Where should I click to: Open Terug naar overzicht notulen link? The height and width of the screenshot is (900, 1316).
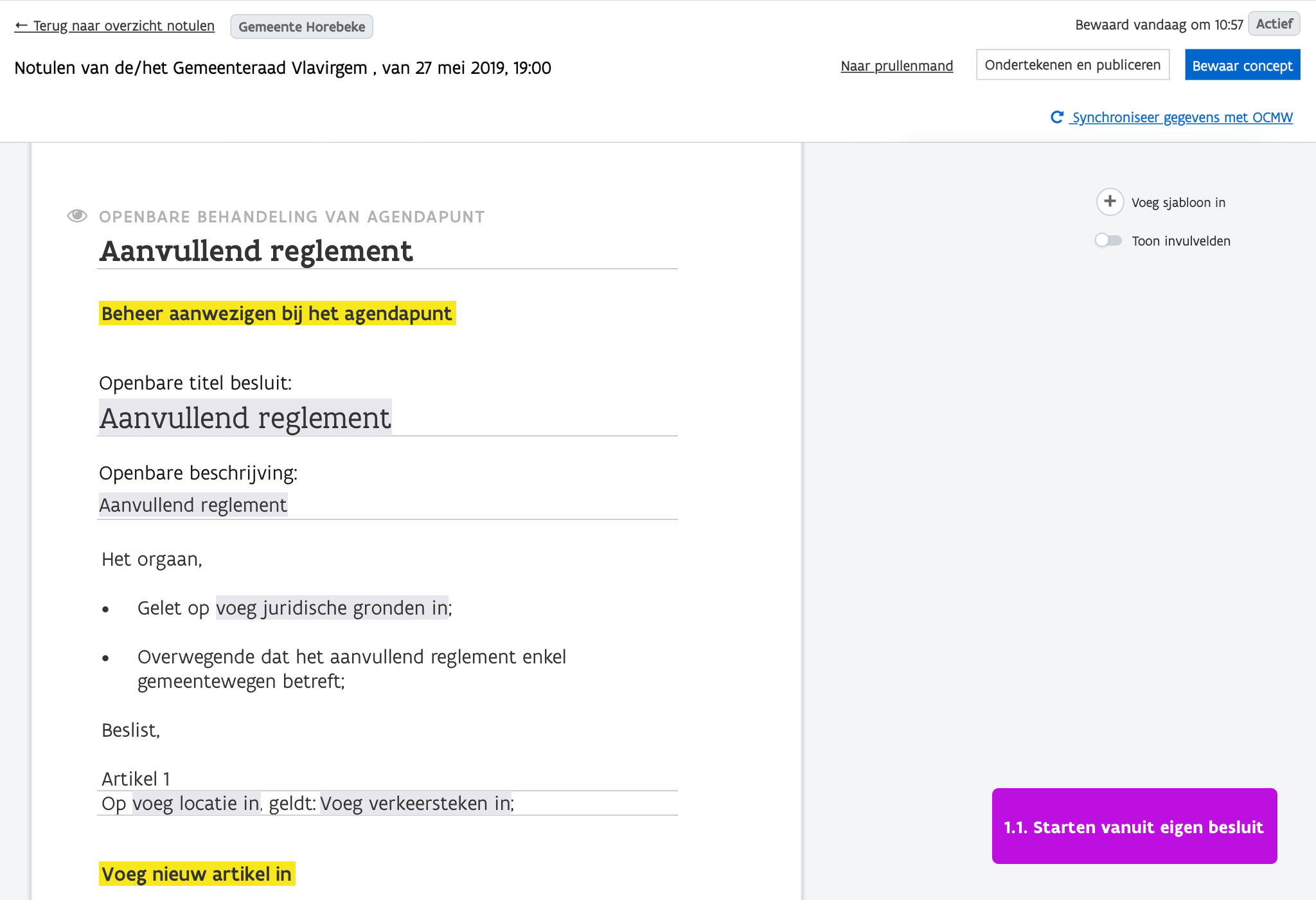(x=123, y=26)
